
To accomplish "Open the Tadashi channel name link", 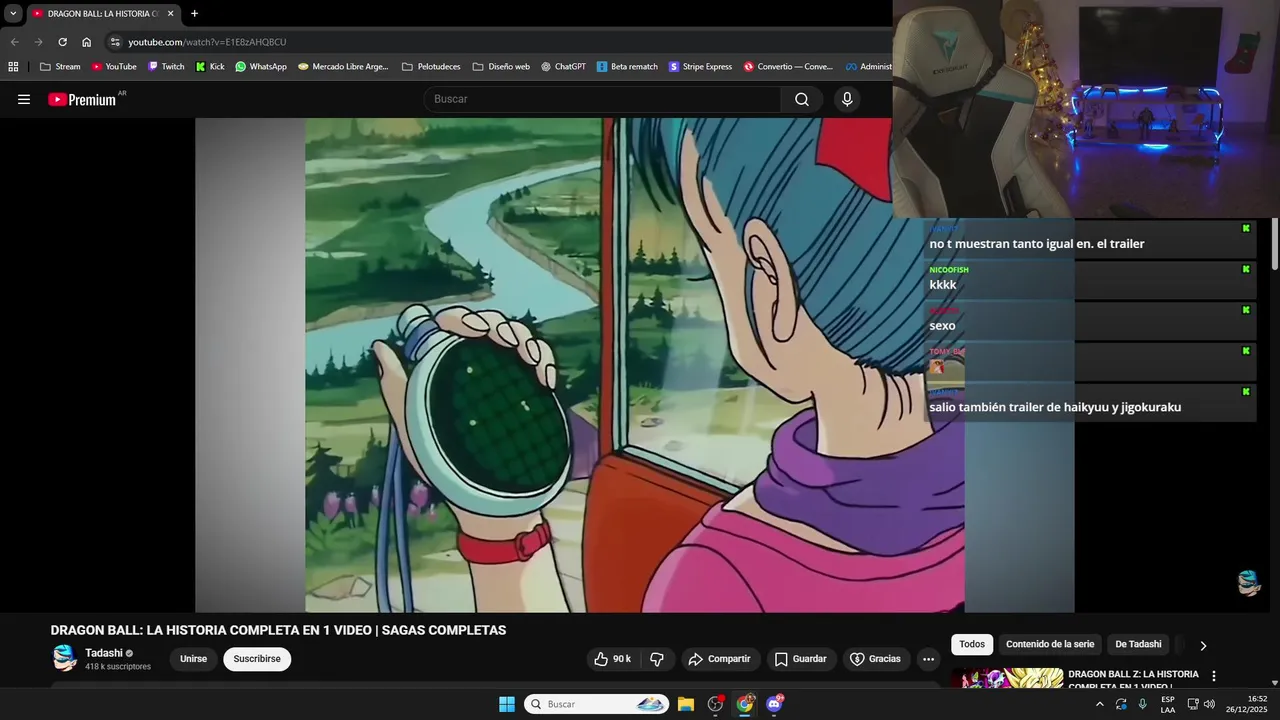I will (x=104, y=653).
